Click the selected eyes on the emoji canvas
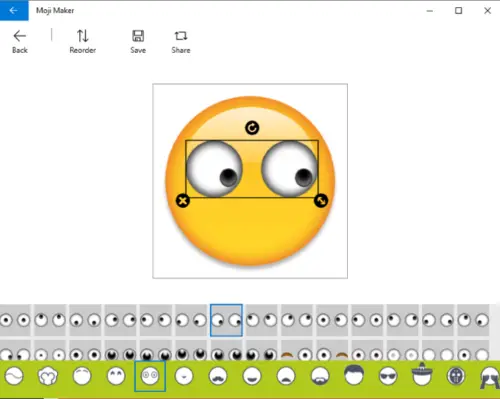 (252, 169)
